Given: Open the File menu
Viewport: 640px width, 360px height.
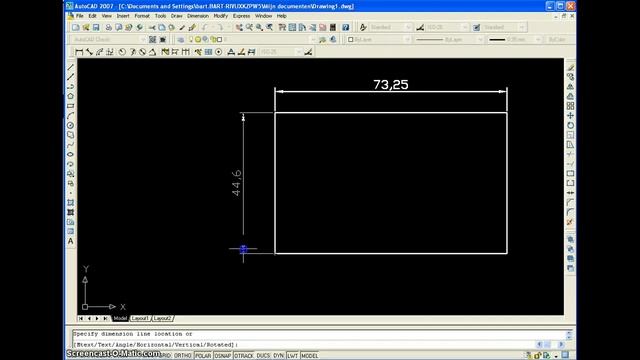Looking at the screenshot, I should 80,16.
